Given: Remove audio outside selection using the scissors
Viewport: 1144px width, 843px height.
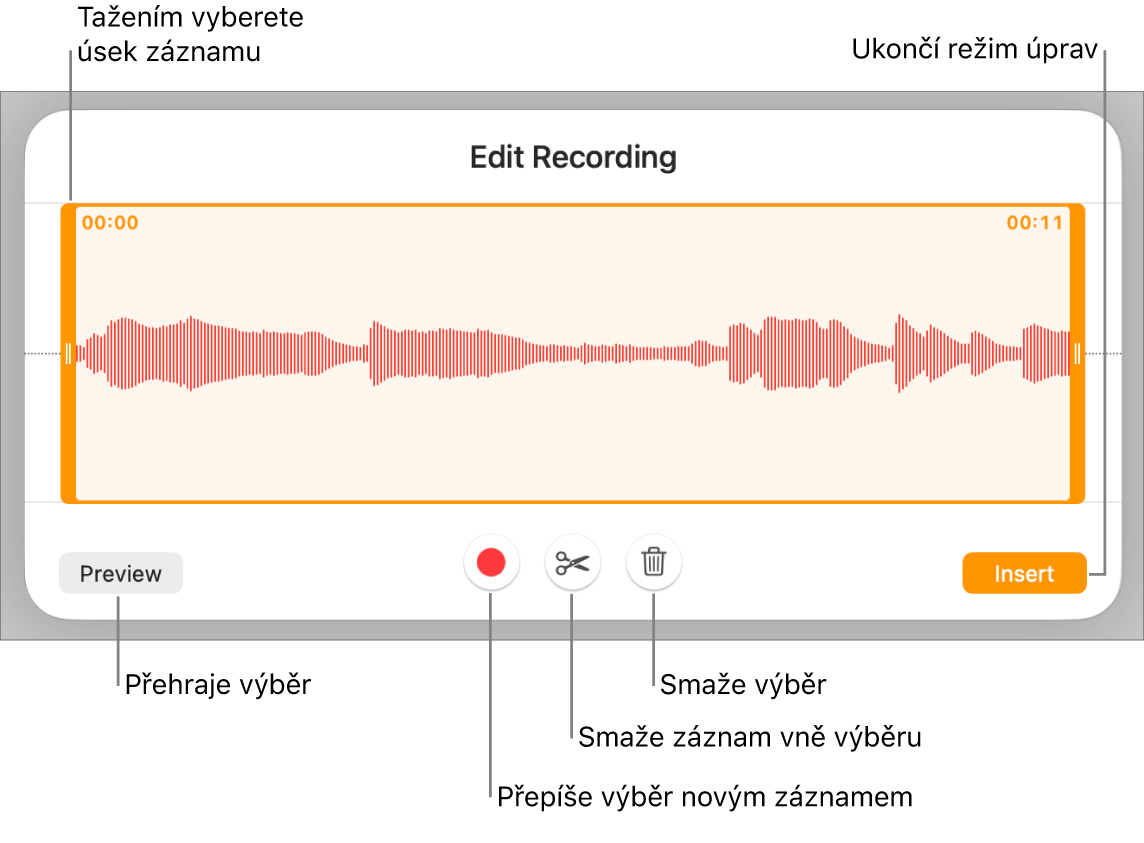Looking at the screenshot, I should click(x=572, y=562).
